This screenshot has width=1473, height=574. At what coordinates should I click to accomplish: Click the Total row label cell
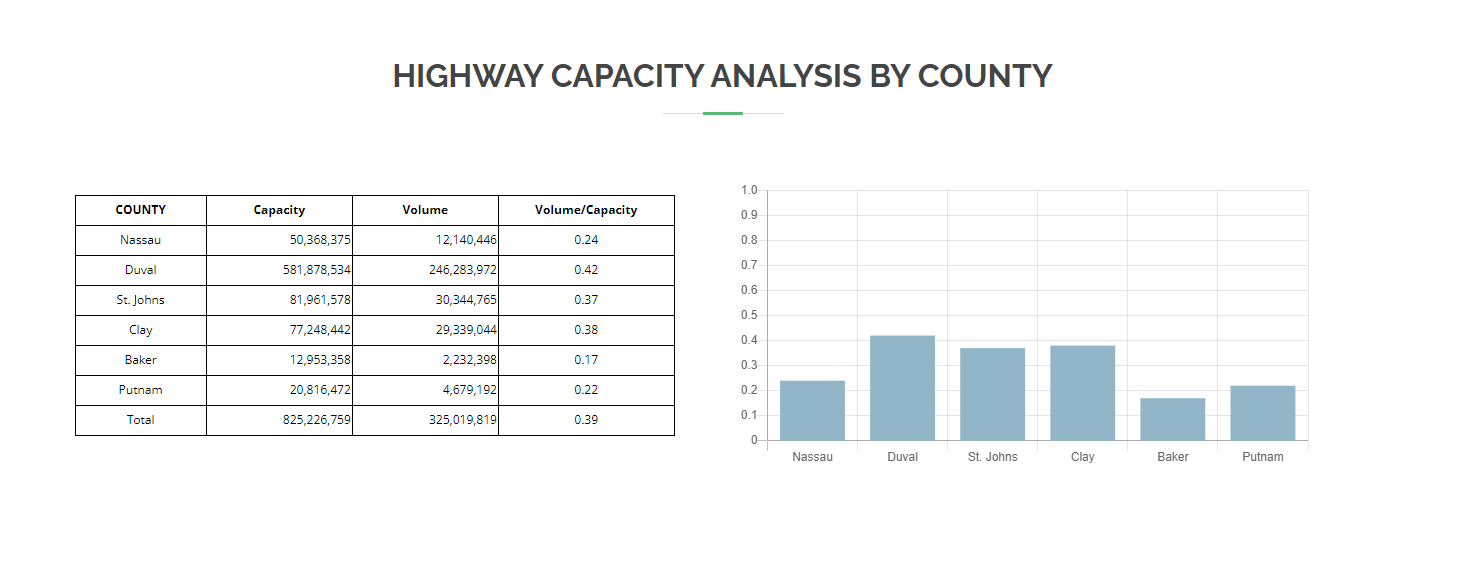(141, 420)
